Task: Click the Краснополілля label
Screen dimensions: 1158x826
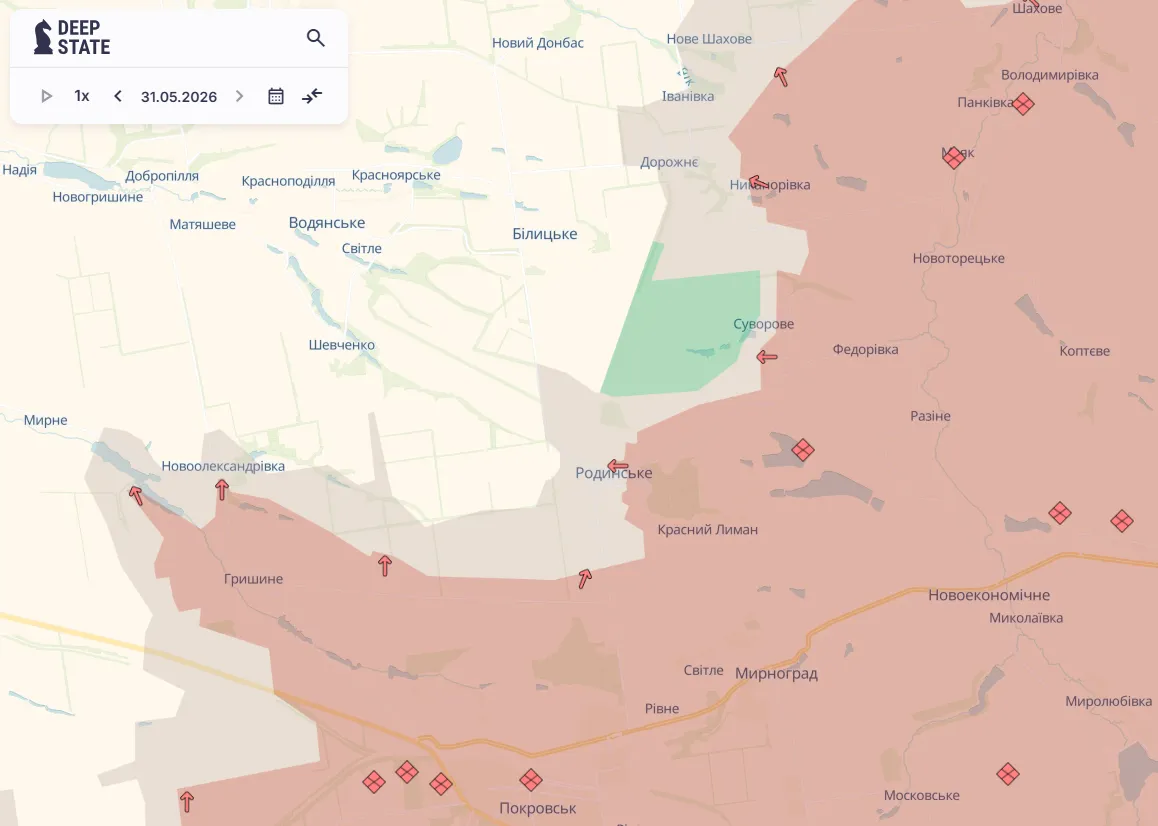Action: 288,181
